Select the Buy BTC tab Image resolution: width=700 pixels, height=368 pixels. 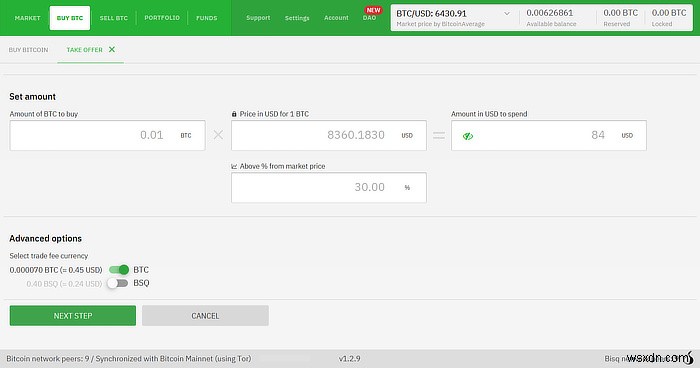[x=70, y=18]
